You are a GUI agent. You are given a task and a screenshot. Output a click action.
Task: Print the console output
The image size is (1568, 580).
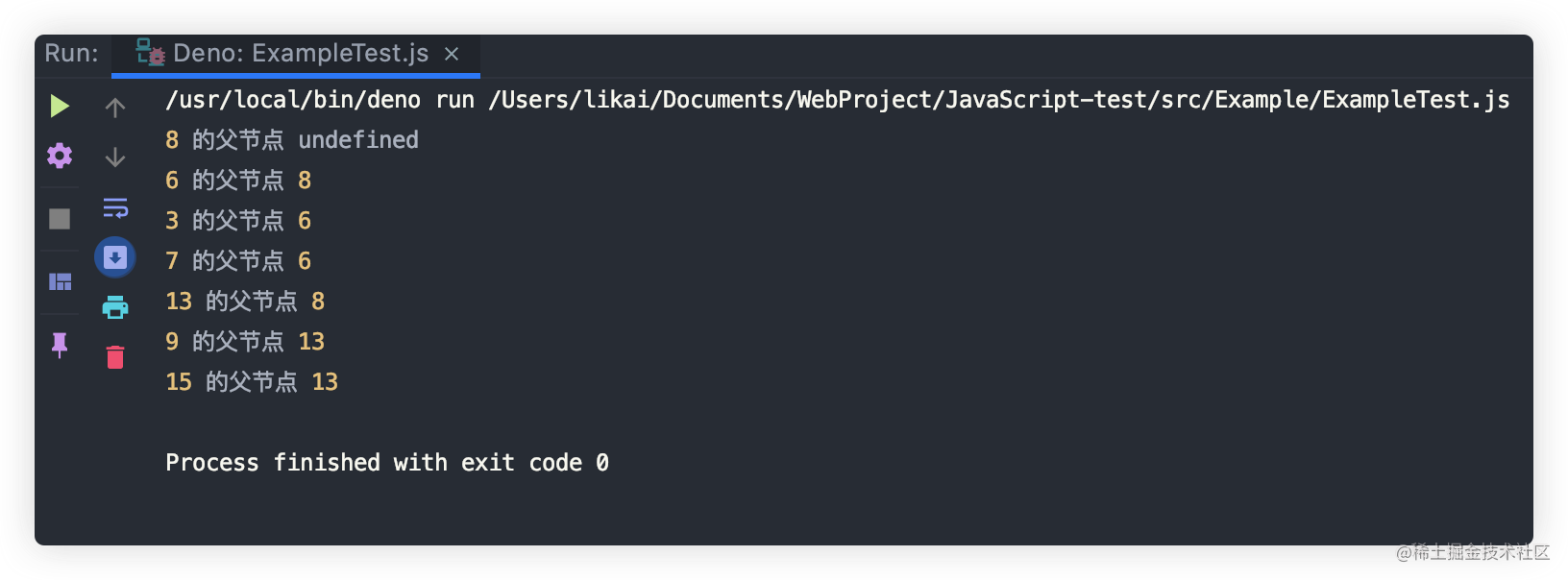pyautogui.click(x=115, y=307)
